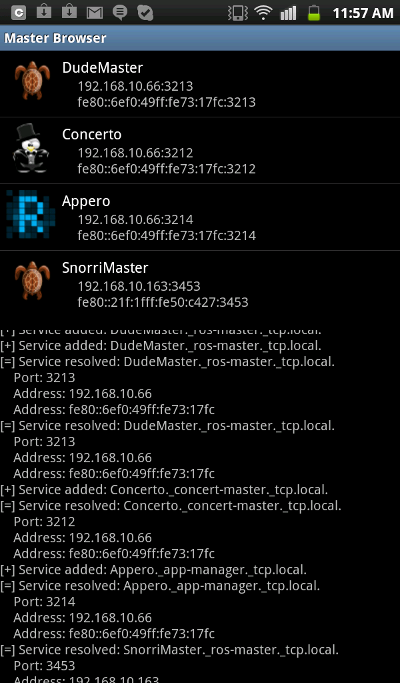Tap the Appero blue R icon
The image size is (400, 683).
pyautogui.click(x=31, y=214)
